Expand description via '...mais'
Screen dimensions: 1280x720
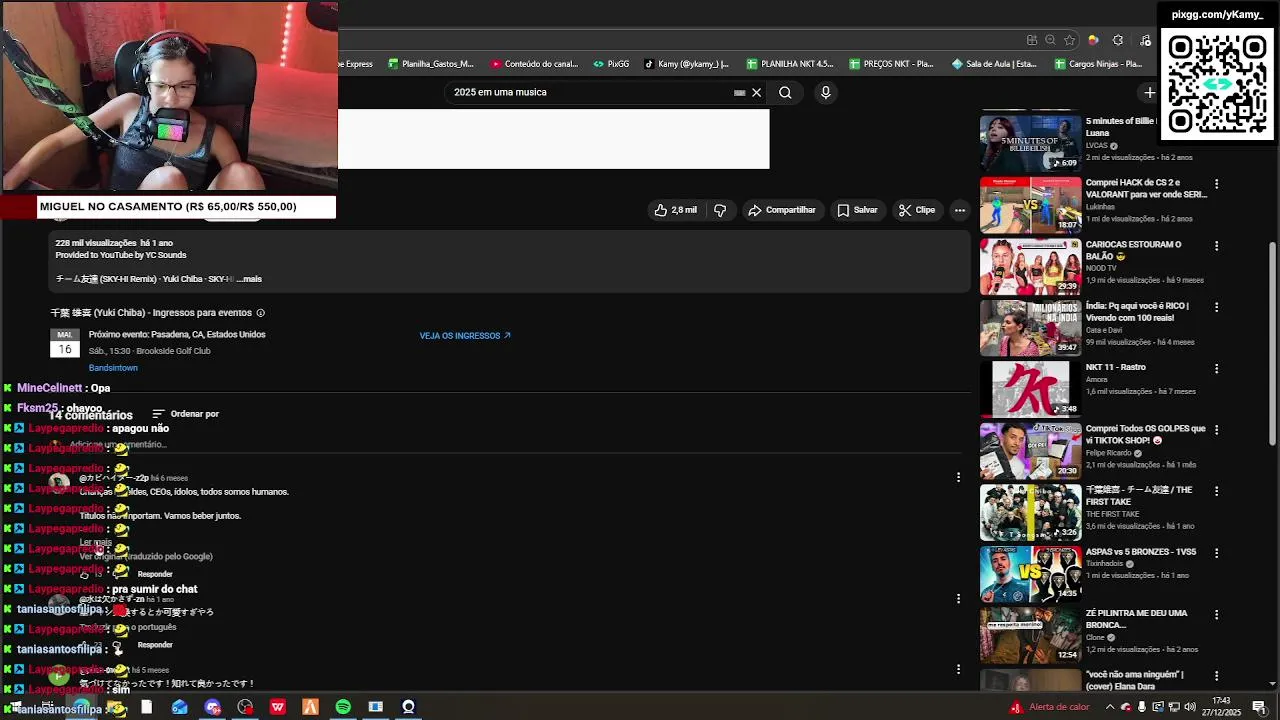[249, 279]
